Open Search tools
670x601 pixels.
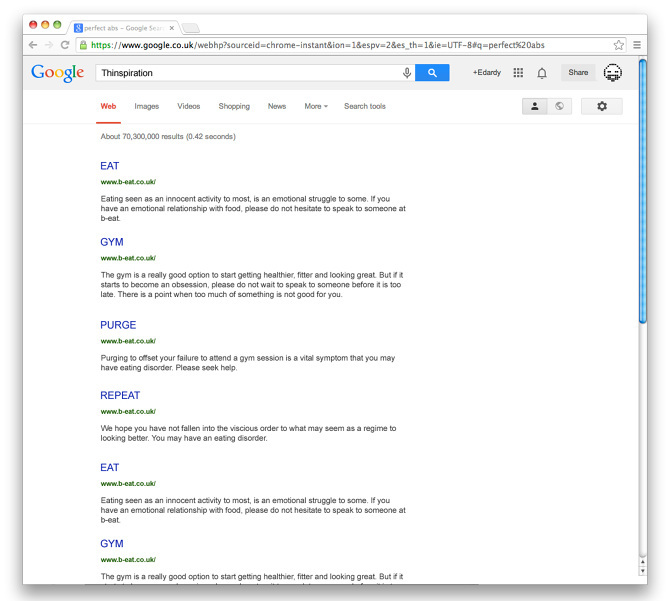365,106
